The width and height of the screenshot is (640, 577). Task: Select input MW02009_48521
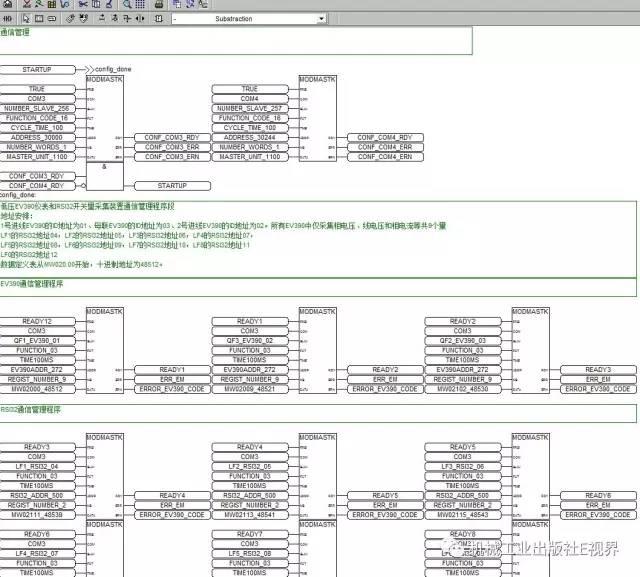tap(250, 389)
